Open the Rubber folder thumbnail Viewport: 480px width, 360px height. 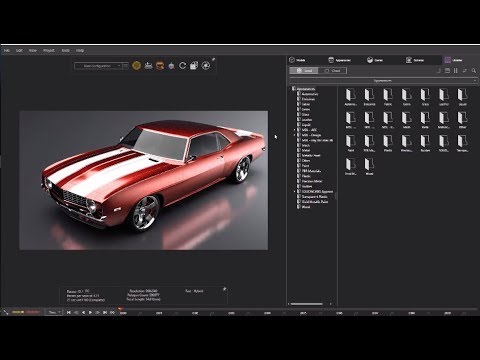425,143
